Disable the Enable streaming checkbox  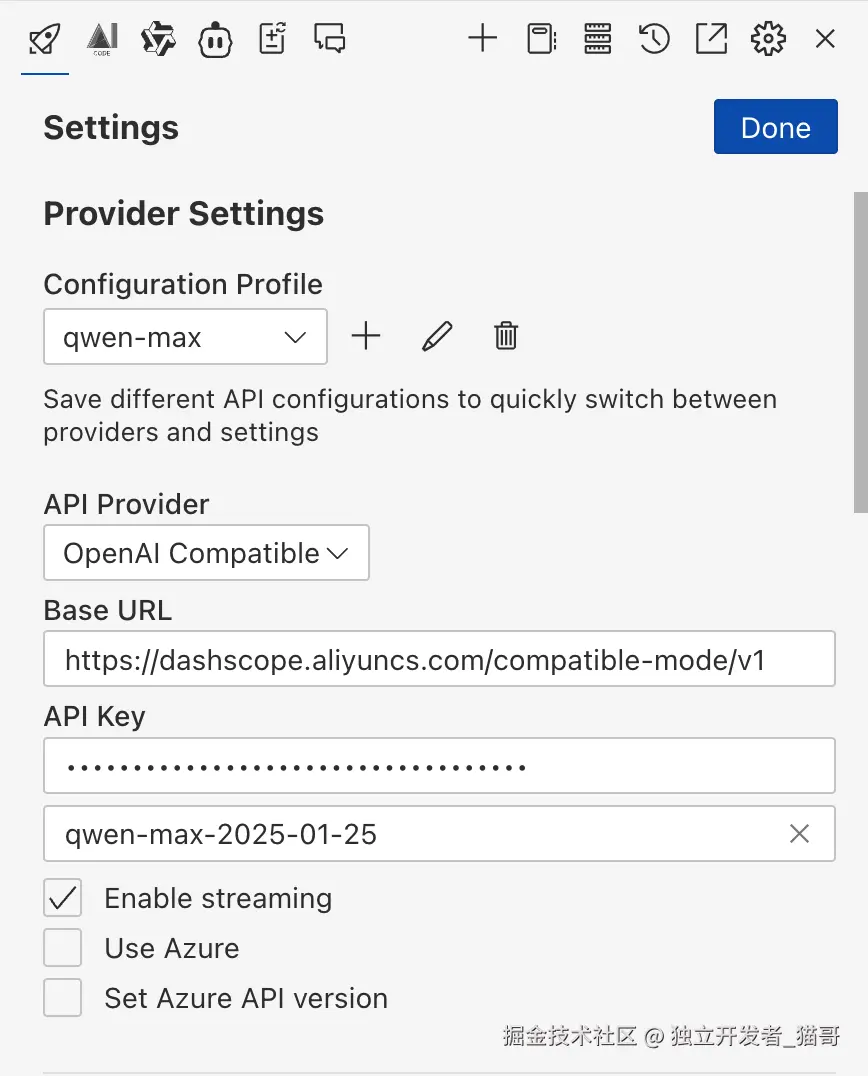coord(63,898)
